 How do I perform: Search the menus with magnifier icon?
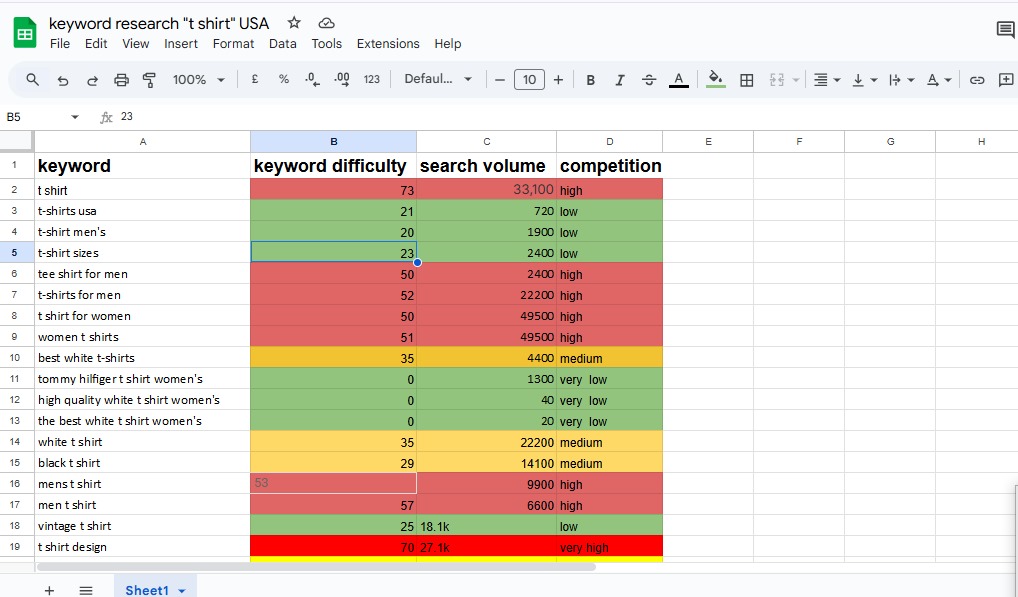point(33,80)
